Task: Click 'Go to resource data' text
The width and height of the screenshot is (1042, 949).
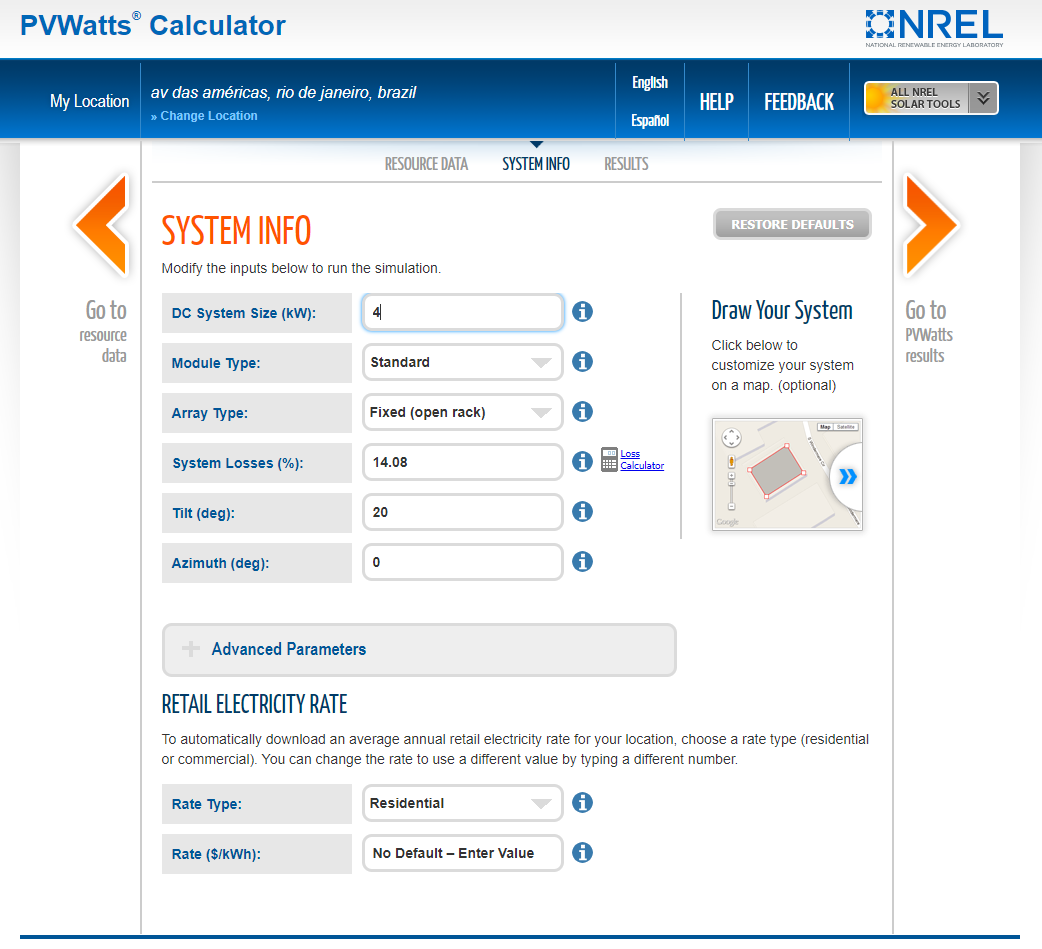Action: 105,332
